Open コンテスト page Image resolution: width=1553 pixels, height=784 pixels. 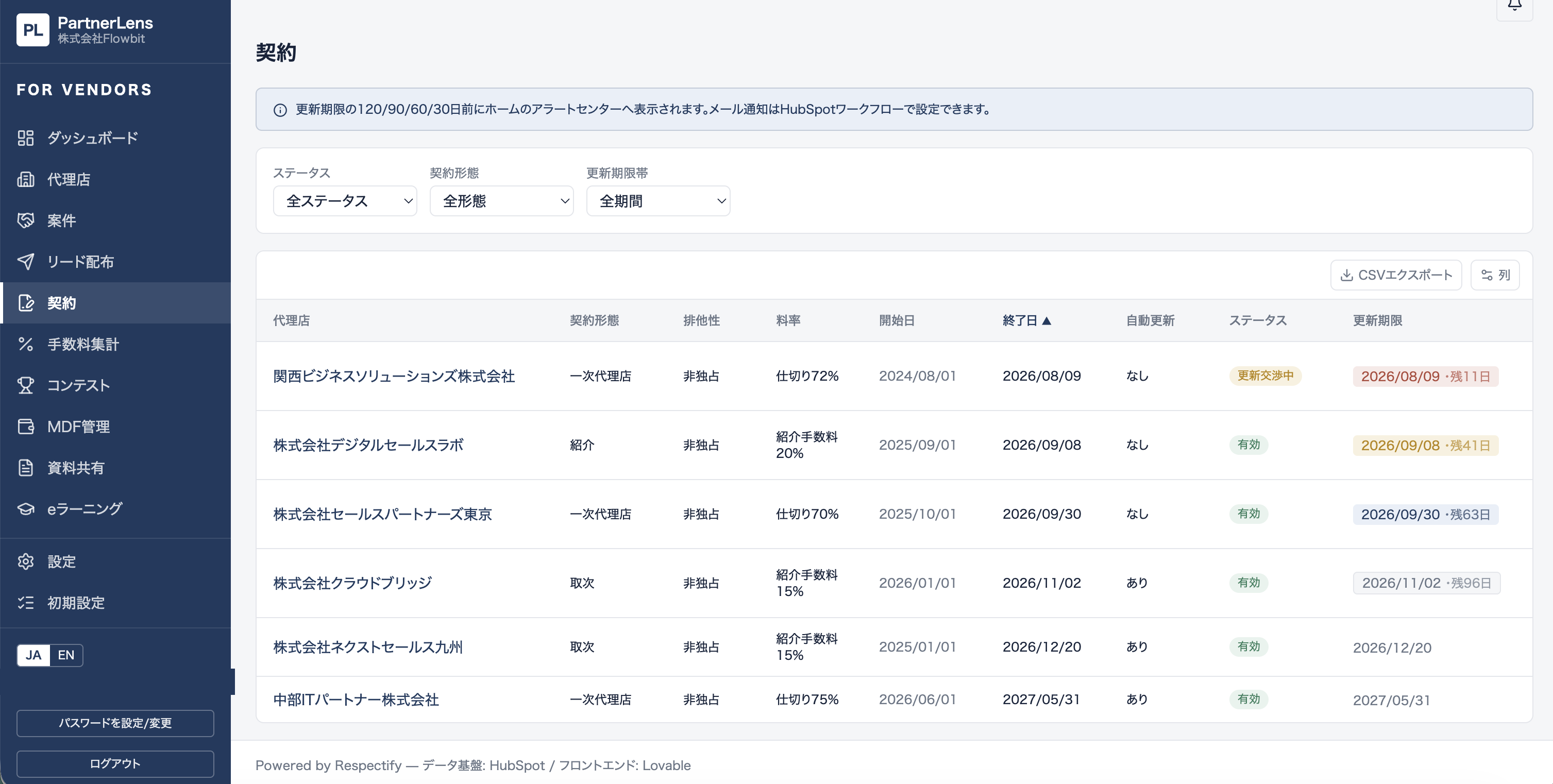pyautogui.click(x=115, y=385)
